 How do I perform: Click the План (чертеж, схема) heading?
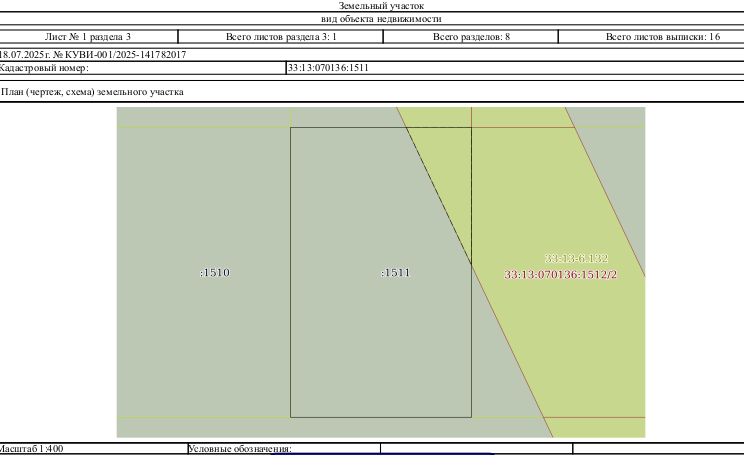pyautogui.click(x=92, y=92)
